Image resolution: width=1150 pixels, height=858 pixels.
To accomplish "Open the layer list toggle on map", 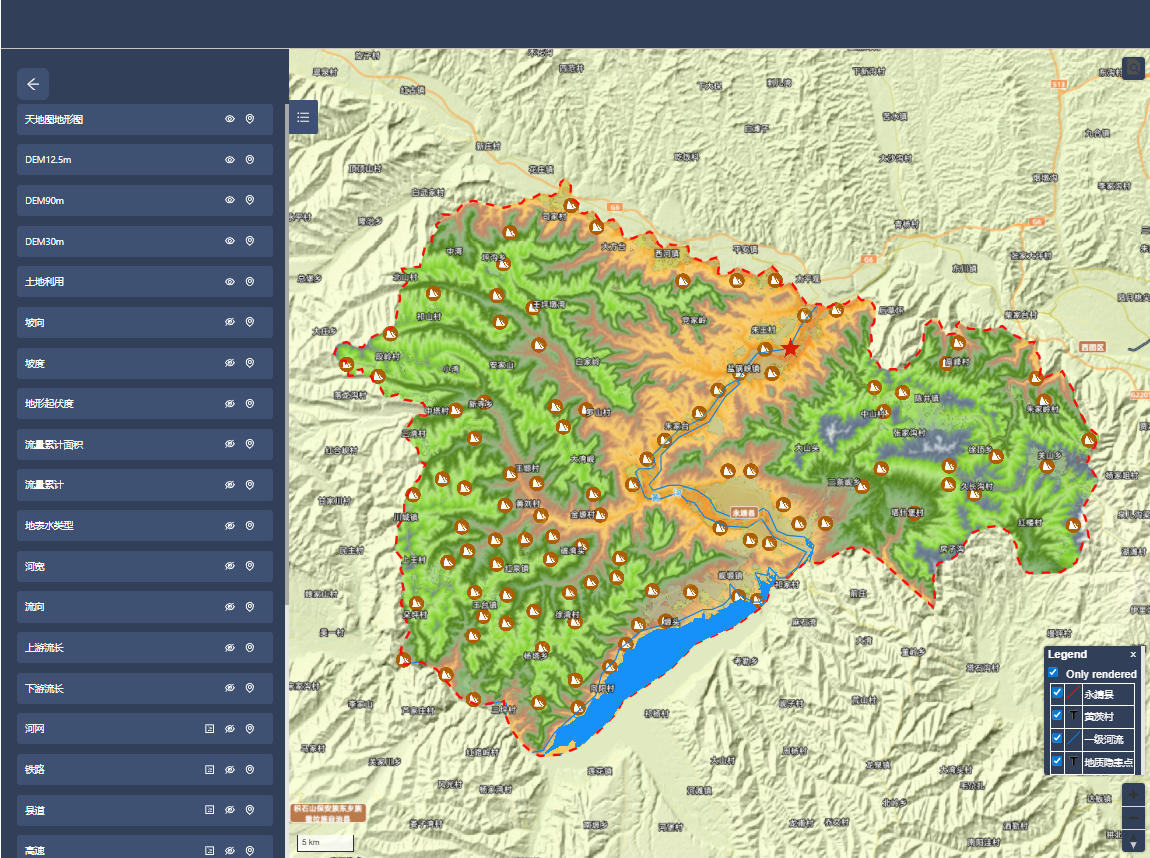I will tap(303, 117).
